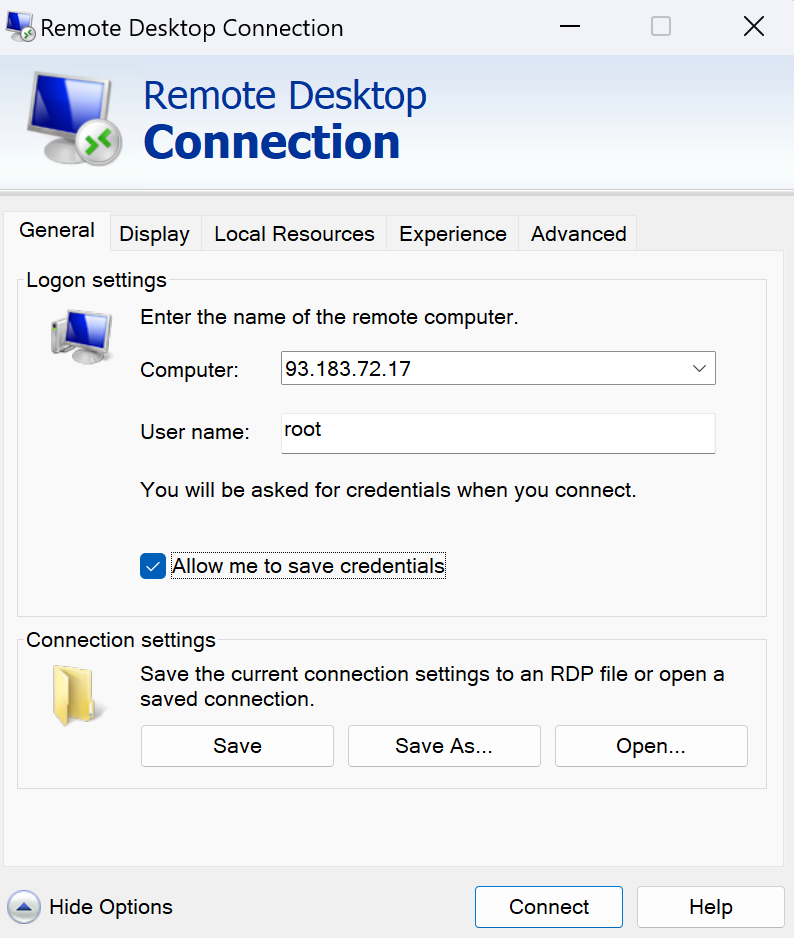The image size is (794, 938).
Task: Toggle Allow me to save credentials checkbox
Action: pos(153,566)
